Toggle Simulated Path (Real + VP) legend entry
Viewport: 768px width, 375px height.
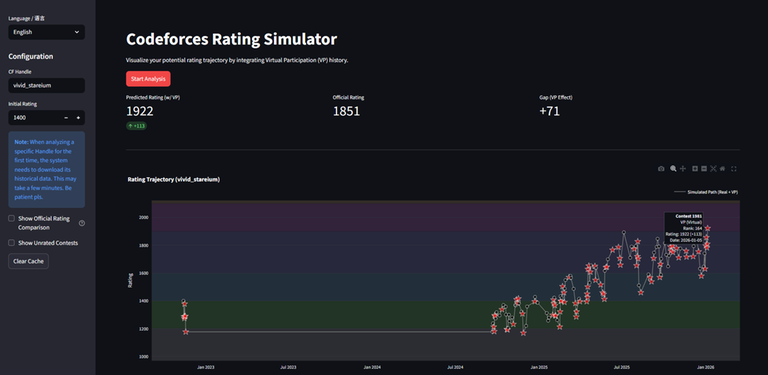(x=706, y=192)
